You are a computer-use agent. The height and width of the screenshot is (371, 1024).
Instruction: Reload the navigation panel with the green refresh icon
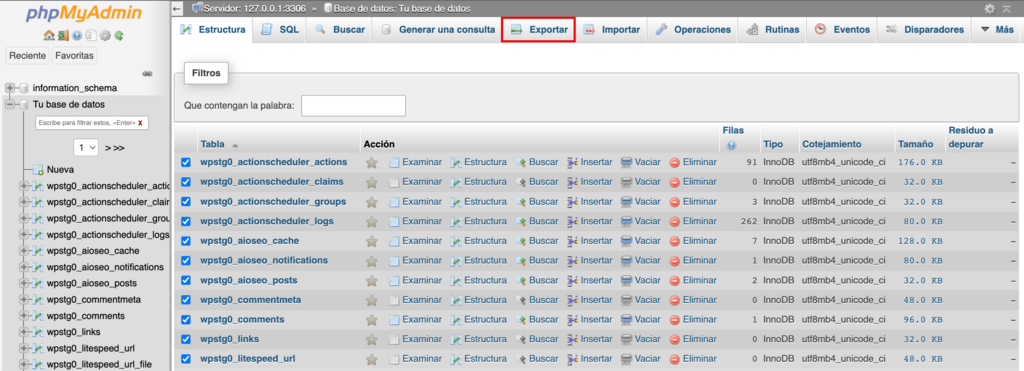click(120, 36)
